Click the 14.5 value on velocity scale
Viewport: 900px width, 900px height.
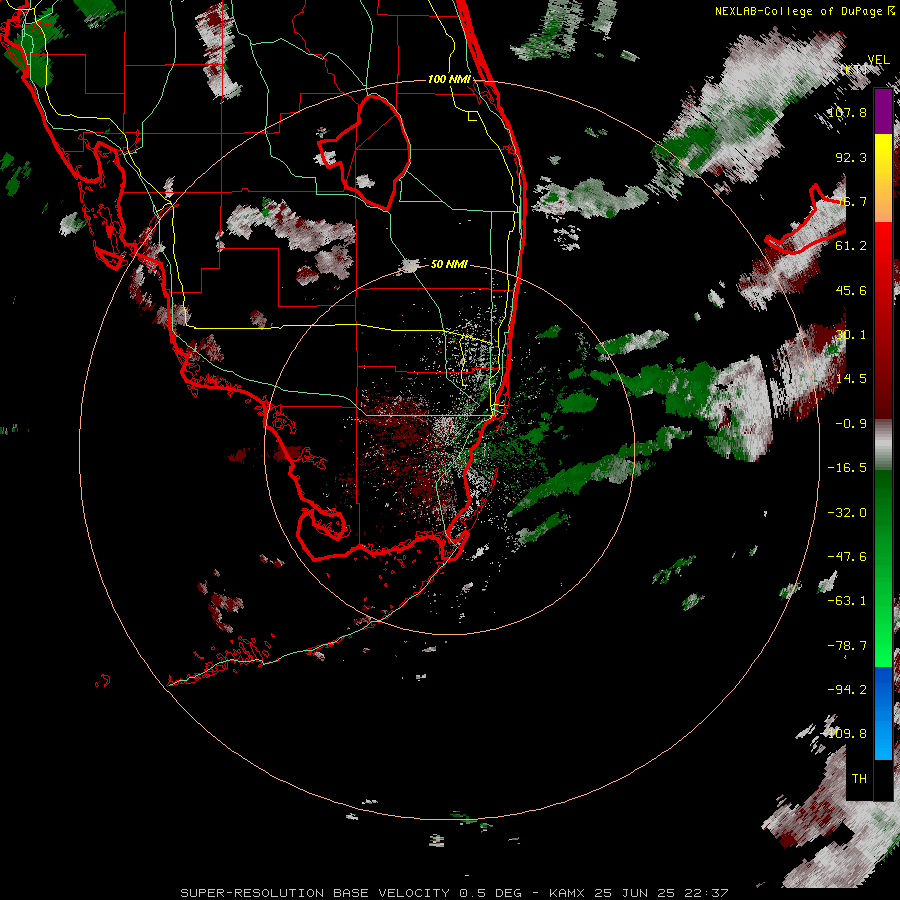coord(851,379)
